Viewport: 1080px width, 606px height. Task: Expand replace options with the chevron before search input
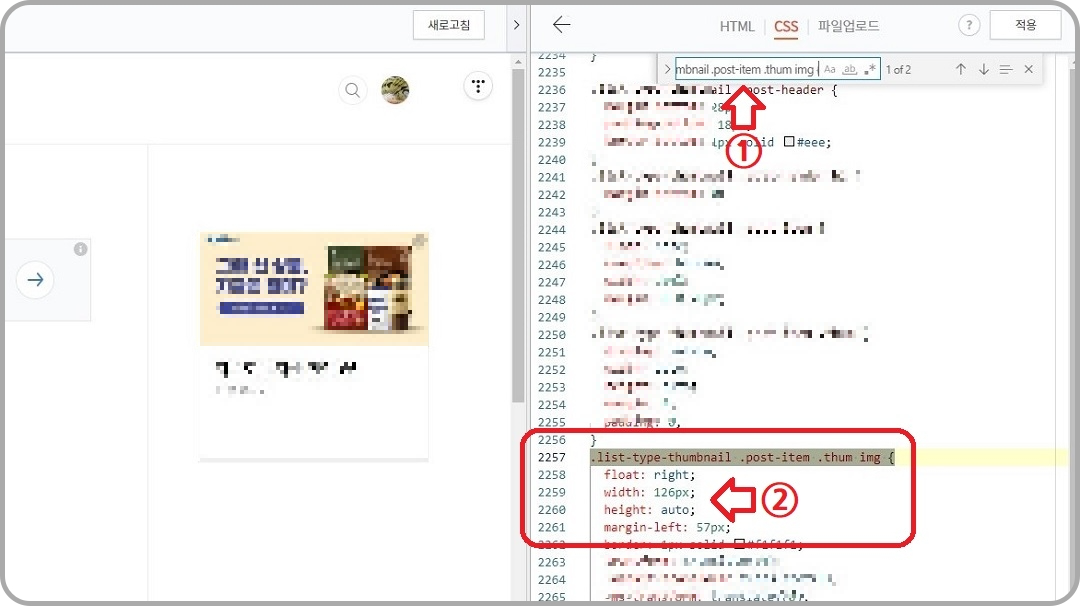click(x=668, y=68)
